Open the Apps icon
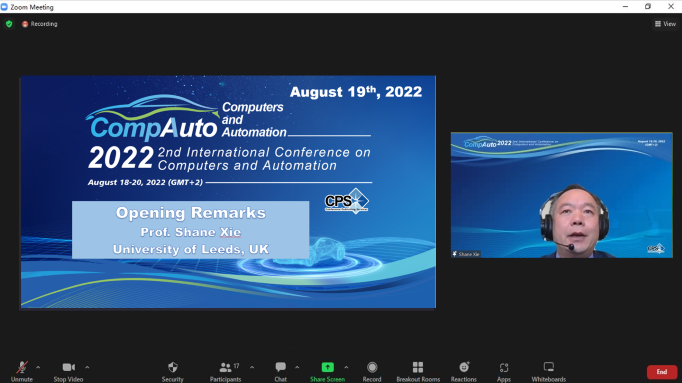The width and height of the screenshot is (682, 383). click(504, 368)
